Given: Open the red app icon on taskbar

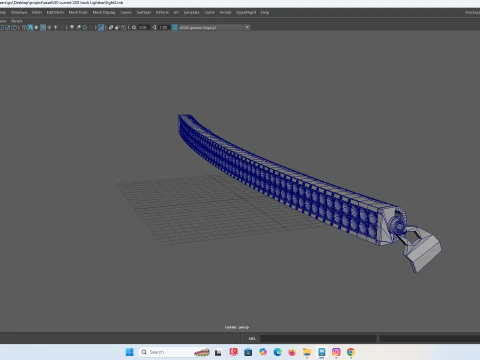Looking at the screenshot, I should 233,352.
